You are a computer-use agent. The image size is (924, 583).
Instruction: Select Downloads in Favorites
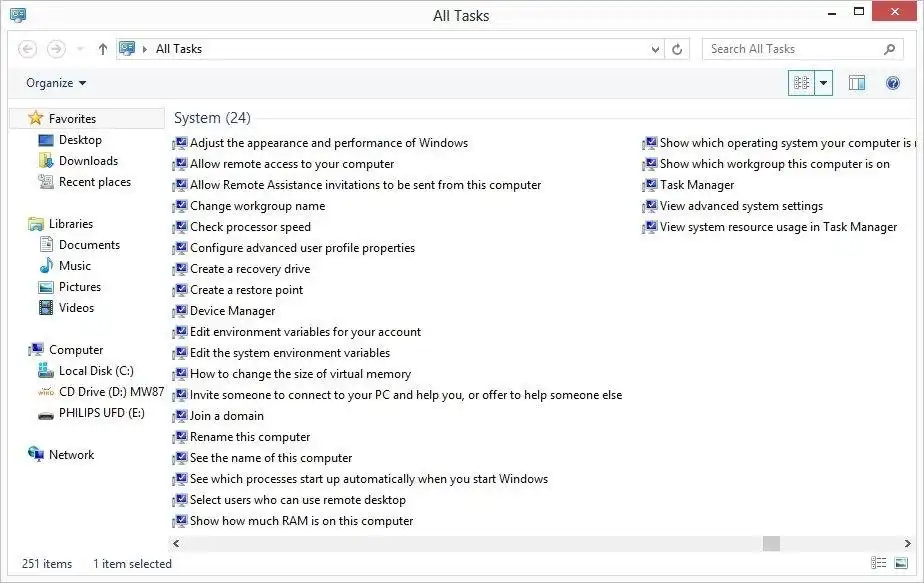coord(88,161)
